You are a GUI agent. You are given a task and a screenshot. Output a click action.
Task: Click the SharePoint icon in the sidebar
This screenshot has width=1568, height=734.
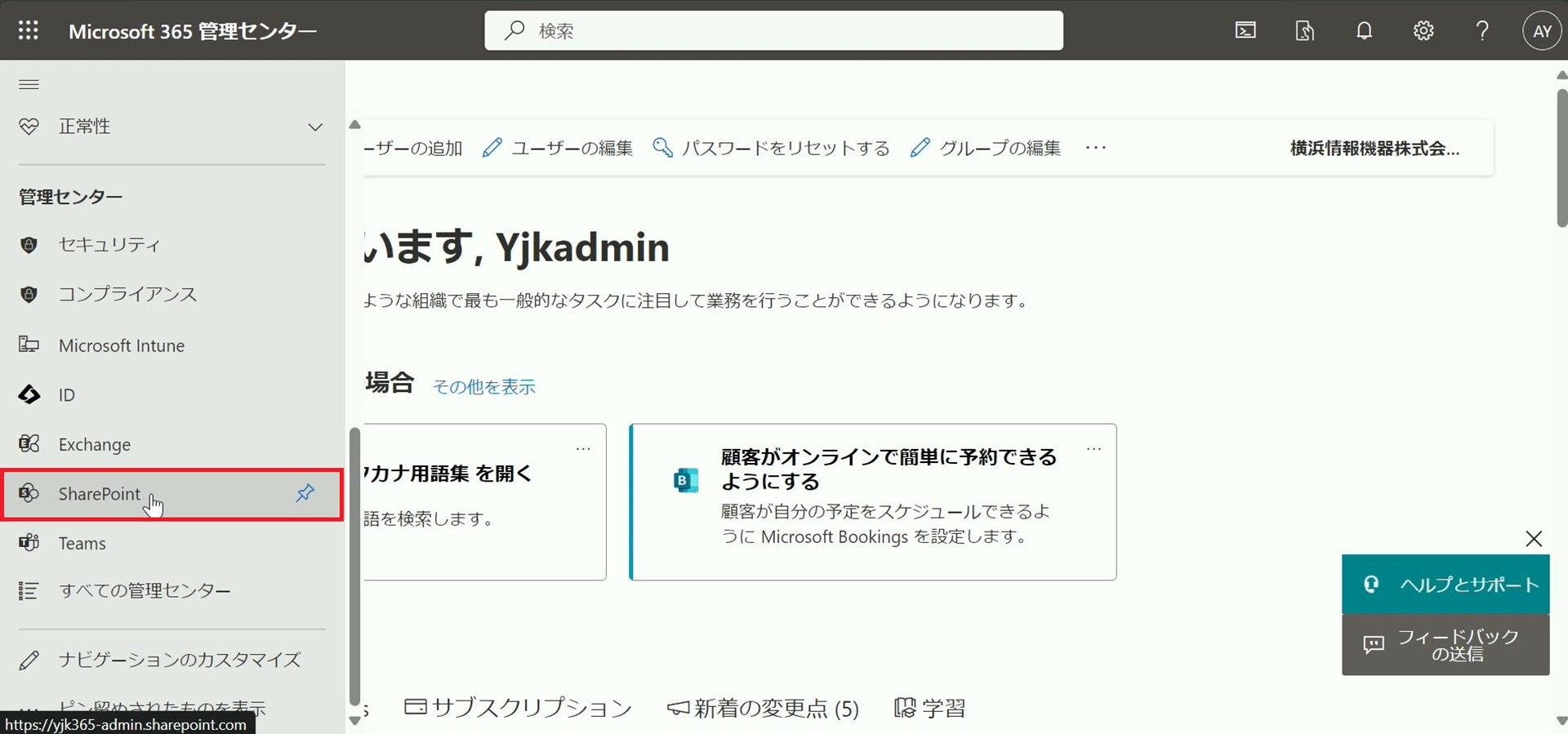tap(29, 493)
